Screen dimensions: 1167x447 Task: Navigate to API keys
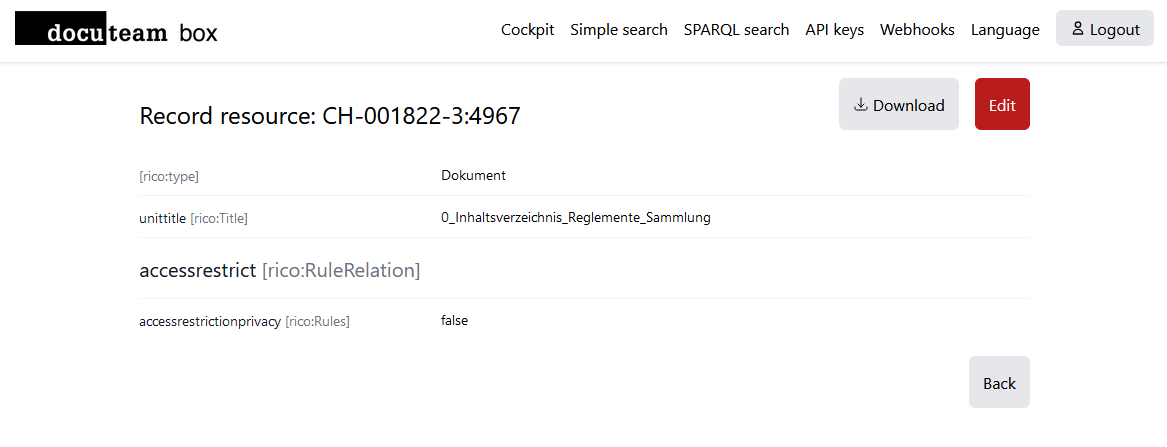(834, 30)
